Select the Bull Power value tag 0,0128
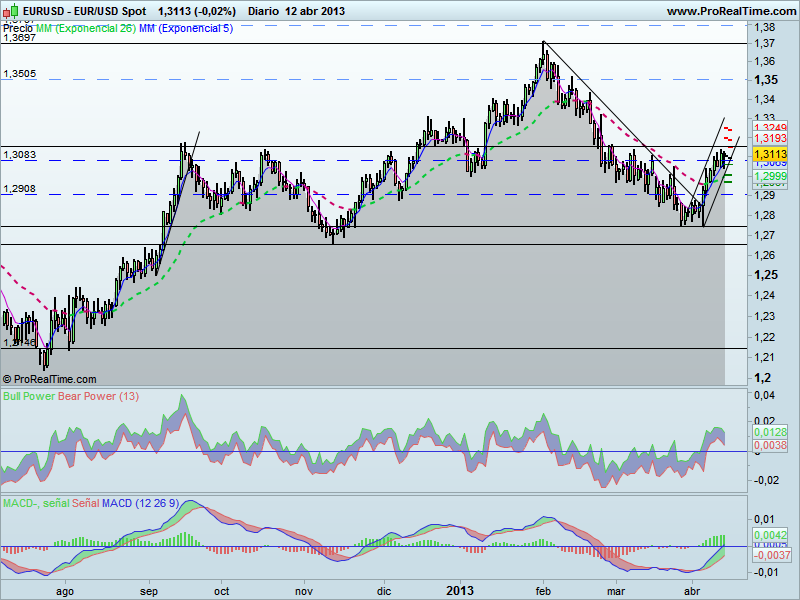The width and height of the screenshot is (800, 600). [x=770, y=433]
